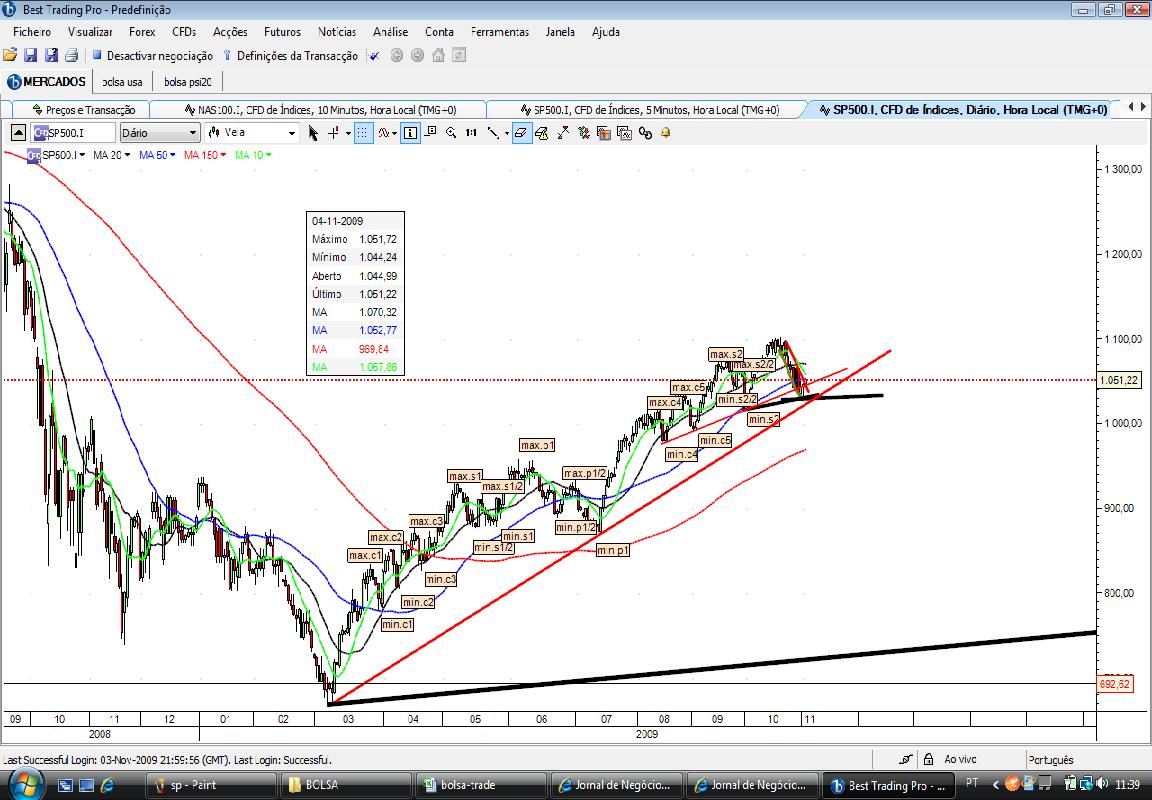
Task: Switch to Preços e Transacção tab
Action: [84, 109]
